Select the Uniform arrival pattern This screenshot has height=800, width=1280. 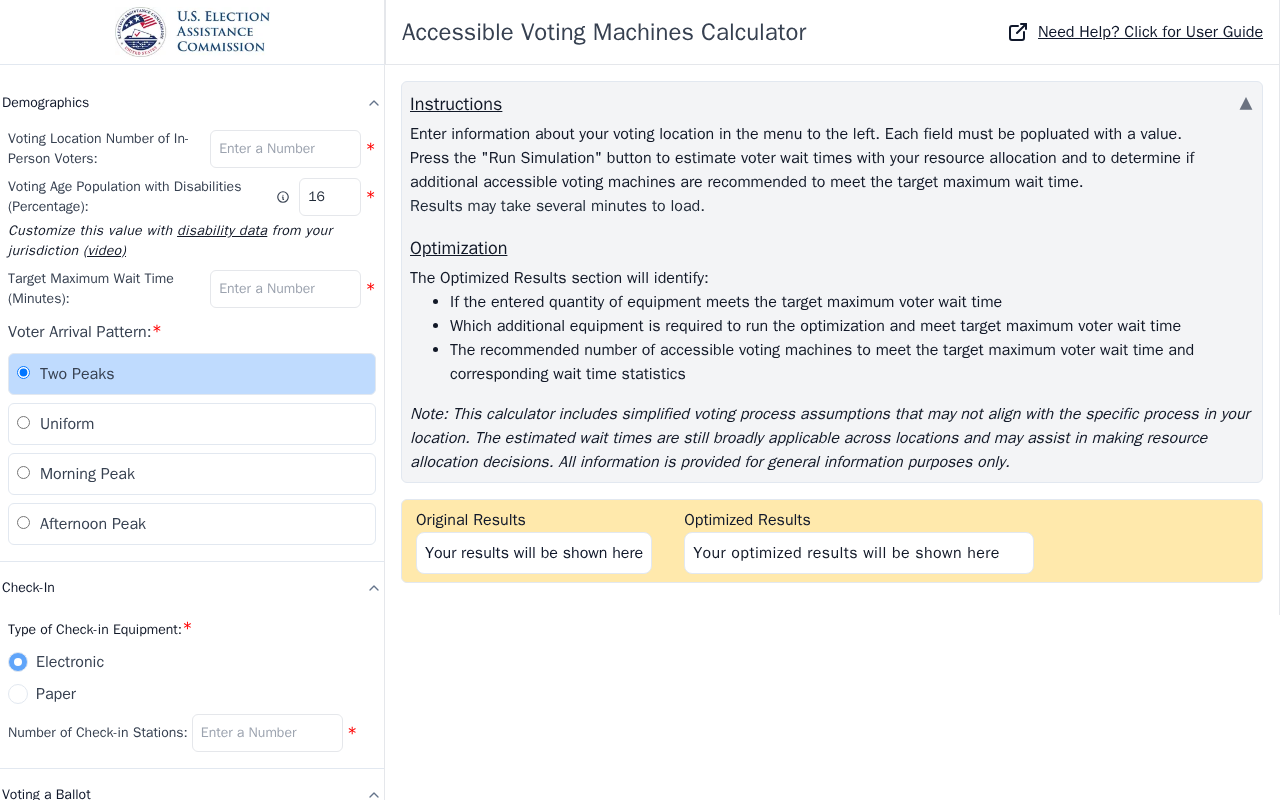coord(192,424)
